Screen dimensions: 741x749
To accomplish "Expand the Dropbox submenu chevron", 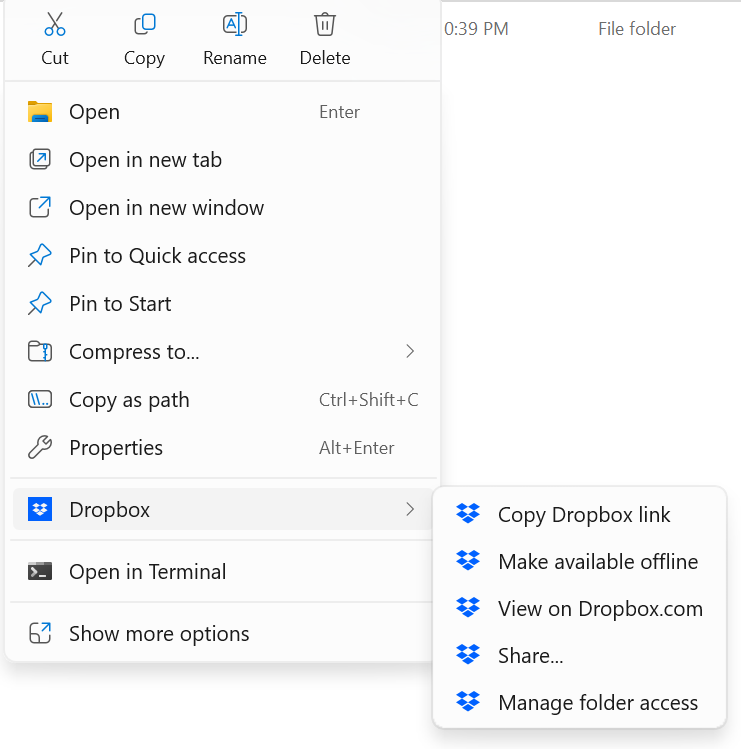I will point(410,510).
